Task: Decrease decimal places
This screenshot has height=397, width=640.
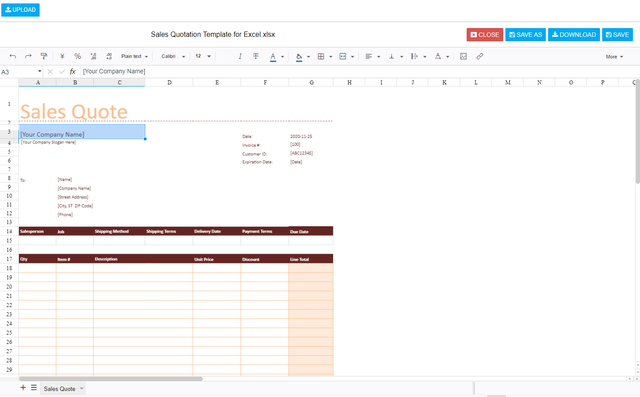Action: (x=93, y=56)
